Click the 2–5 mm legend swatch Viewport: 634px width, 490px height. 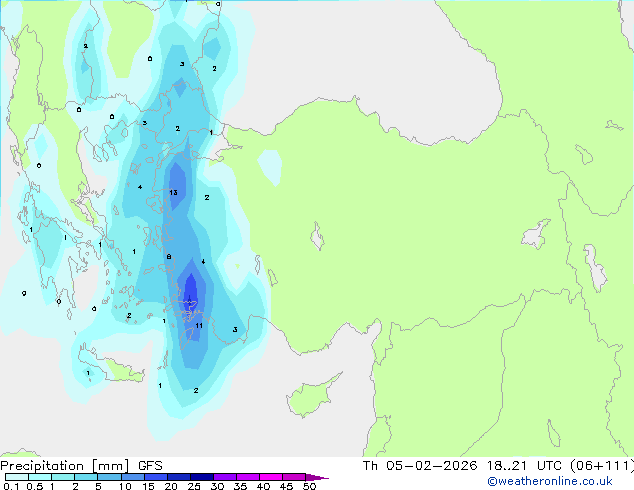tap(86, 477)
